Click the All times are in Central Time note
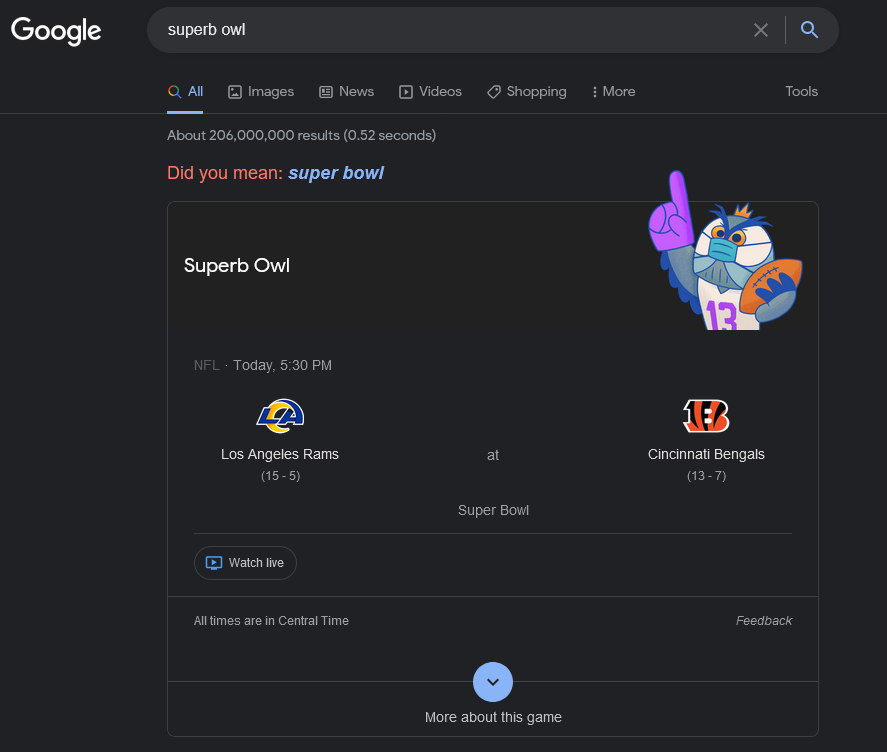 click(x=271, y=621)
